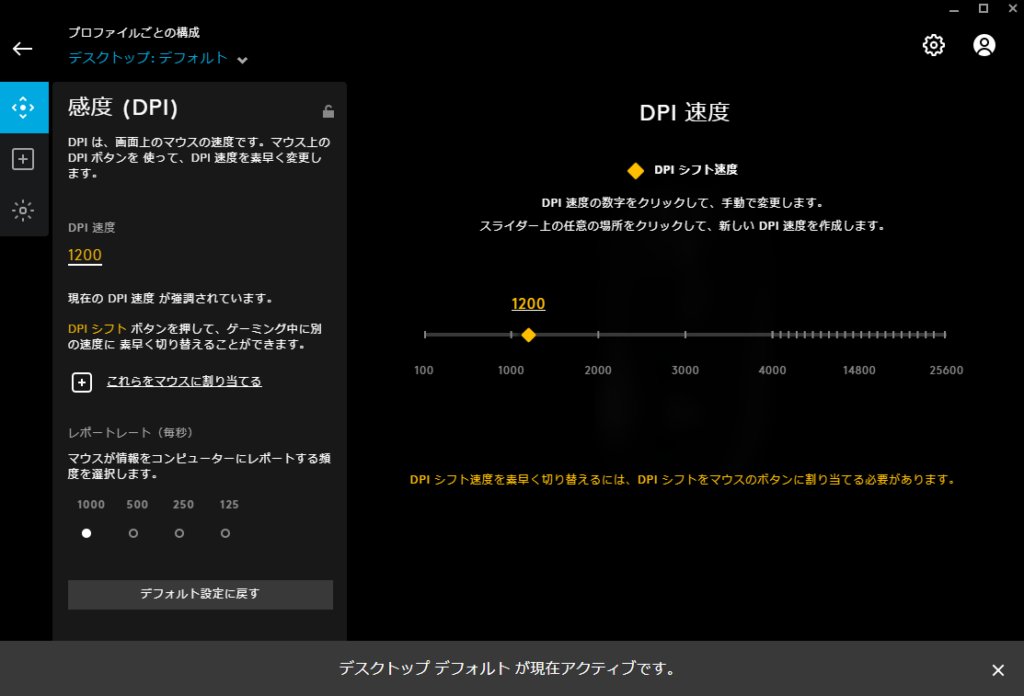This screenshot has height=696, width=1024.
Task: Click デフォルト設定に戻す button
Action: [x=200, y=594]
